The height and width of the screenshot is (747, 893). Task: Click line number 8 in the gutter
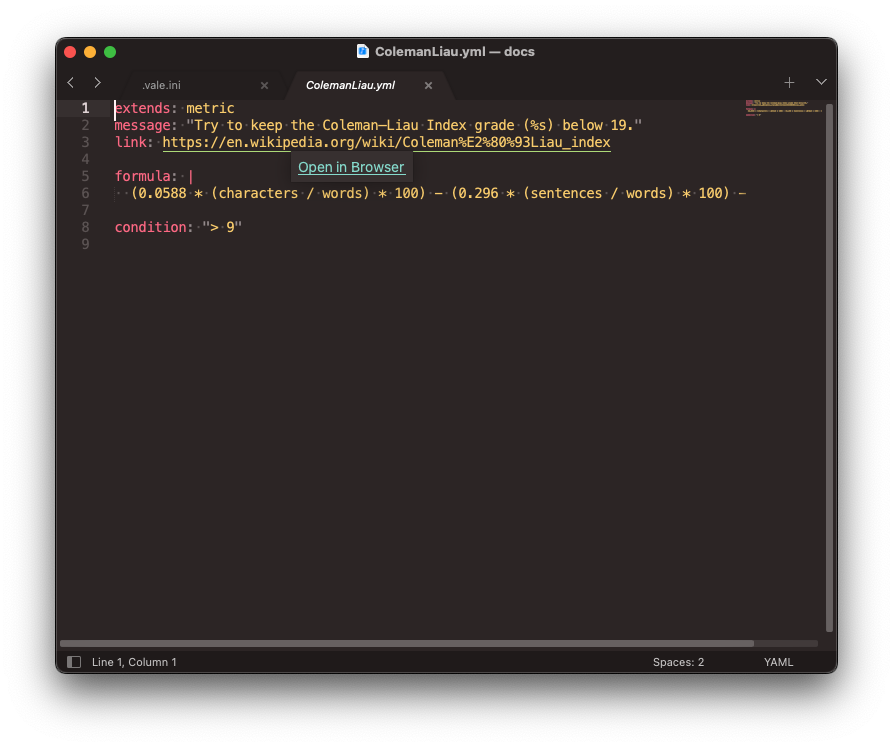click(86, 227)
